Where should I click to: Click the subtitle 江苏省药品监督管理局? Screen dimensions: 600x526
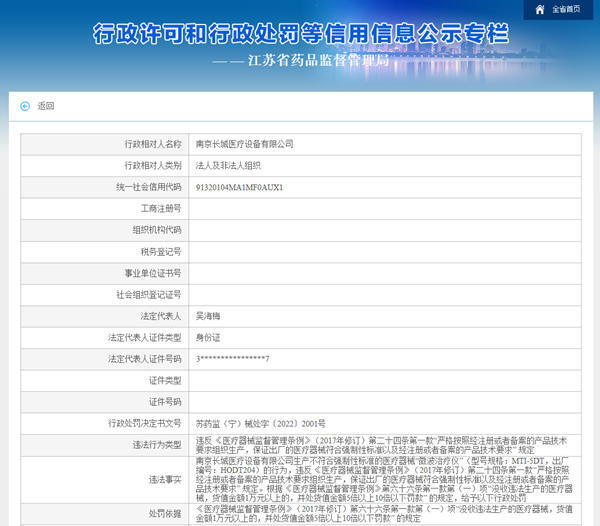point(318,60)
